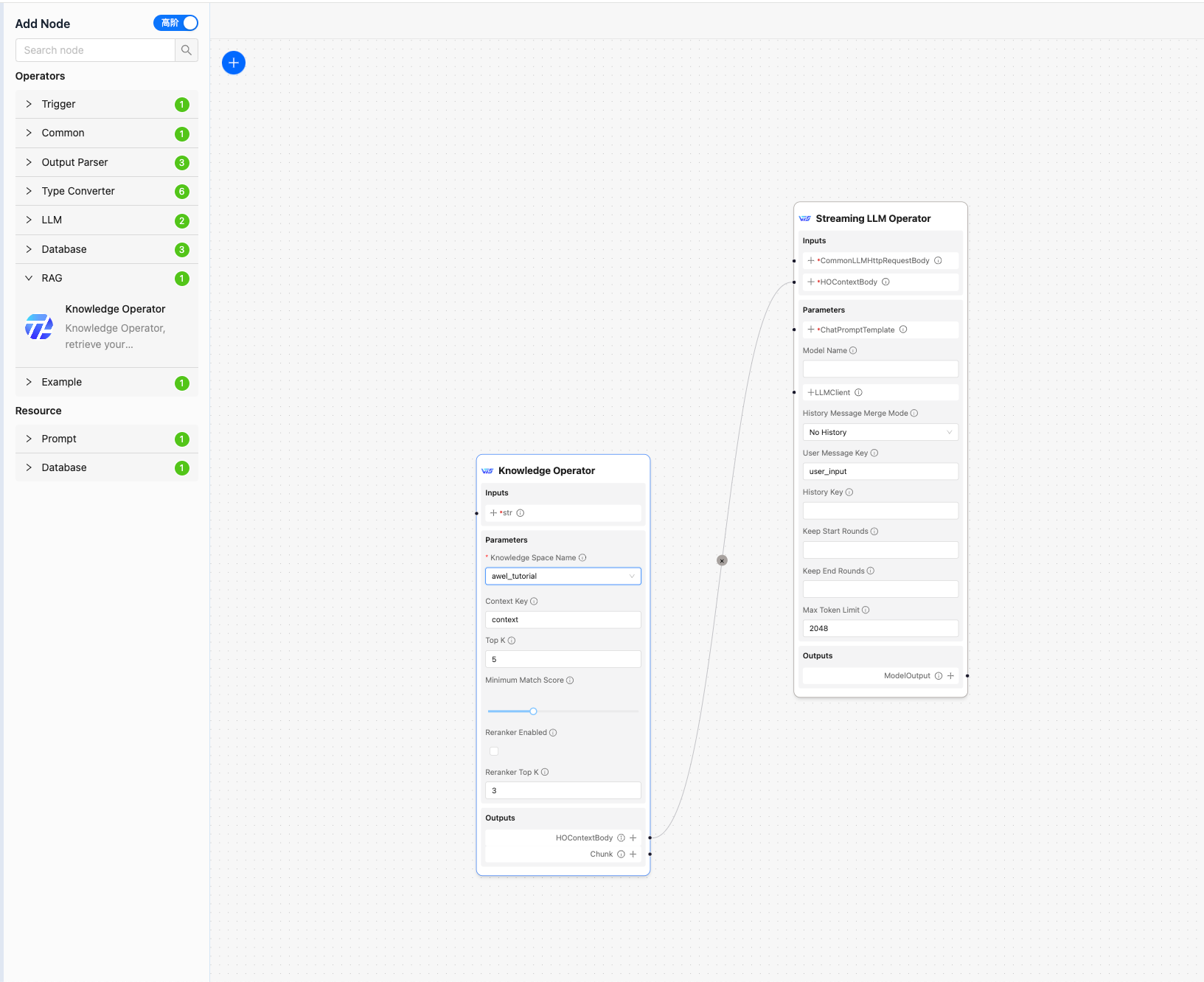This screenshot has height=982, width=1204.
Task: Open the No History merge mode dropdown
Action: (880, 432)
